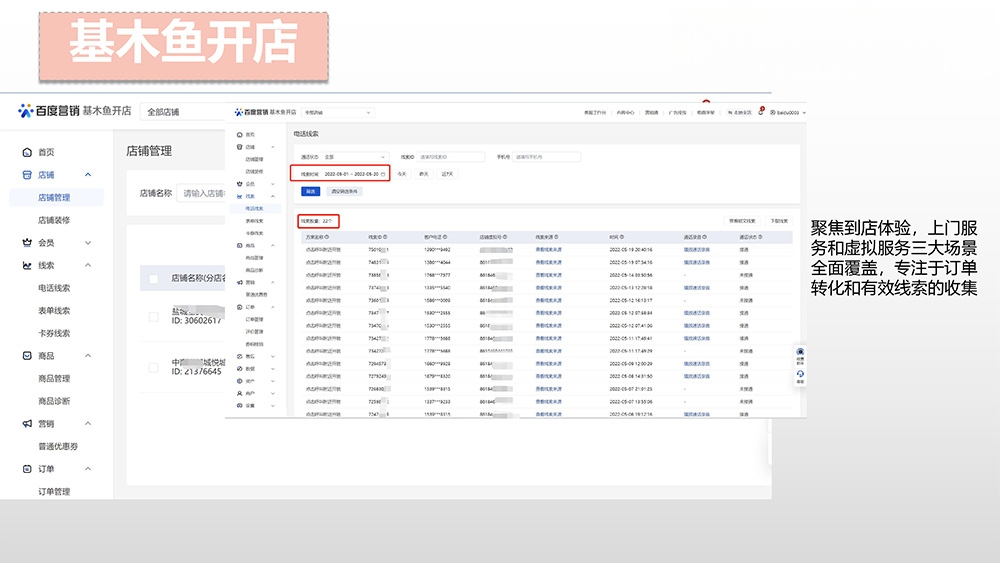Open 店铺装修 in background sidebar
Screen dimensions: 1000x563
click(x=54, y=220)
